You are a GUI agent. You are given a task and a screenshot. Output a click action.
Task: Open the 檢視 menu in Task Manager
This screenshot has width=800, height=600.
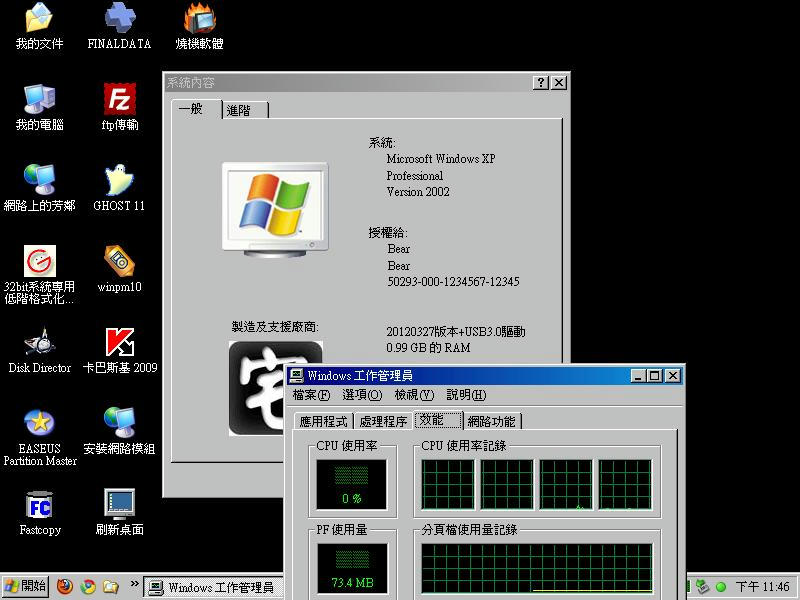(413, 395)
